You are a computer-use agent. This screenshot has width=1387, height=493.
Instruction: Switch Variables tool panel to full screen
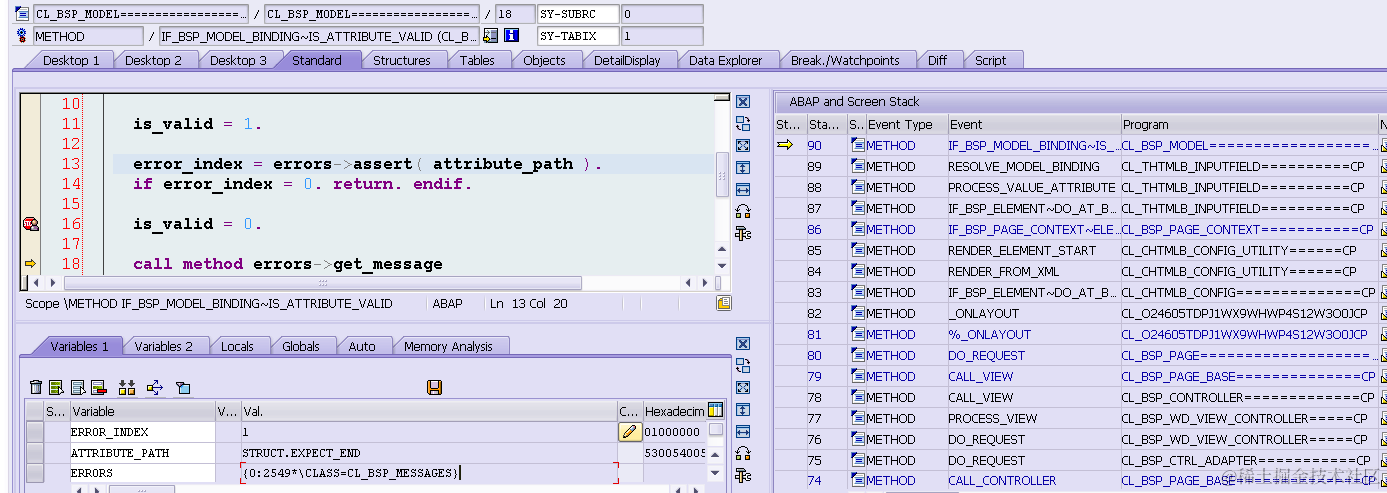pos(743,387)
